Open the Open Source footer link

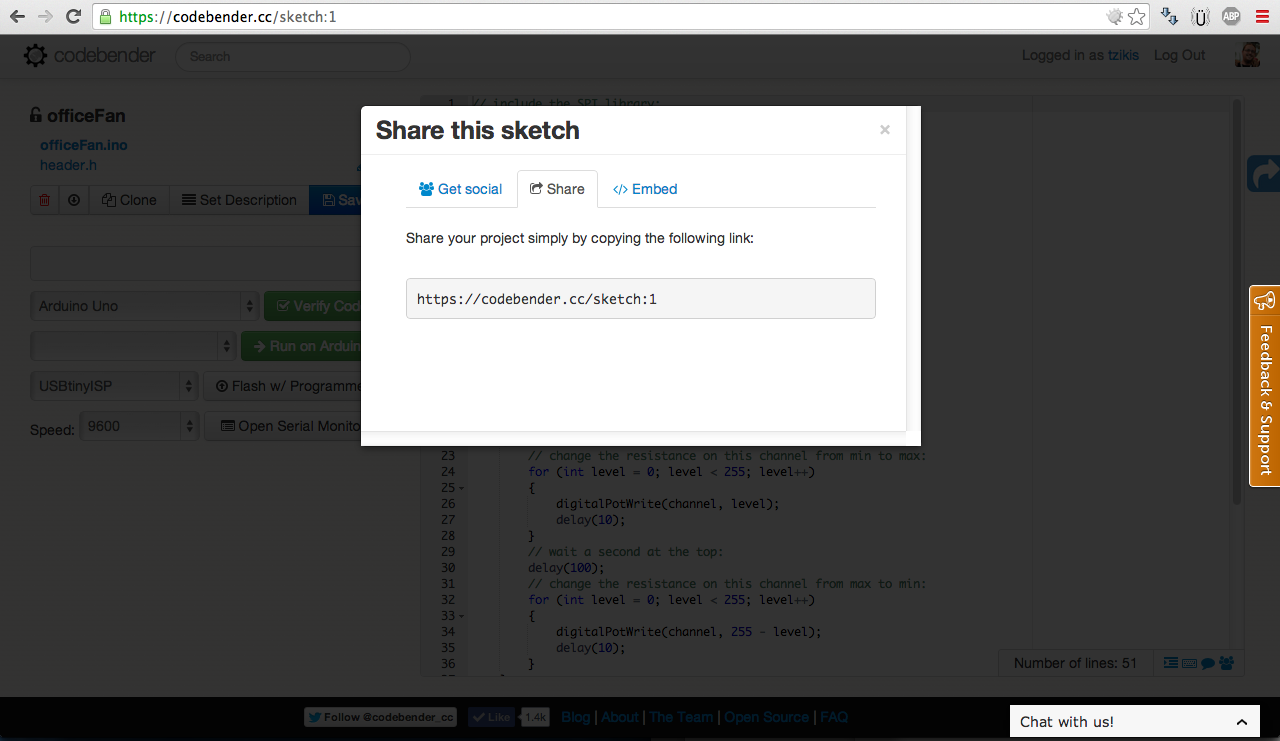pyautogui.click(x=767, y=717)
